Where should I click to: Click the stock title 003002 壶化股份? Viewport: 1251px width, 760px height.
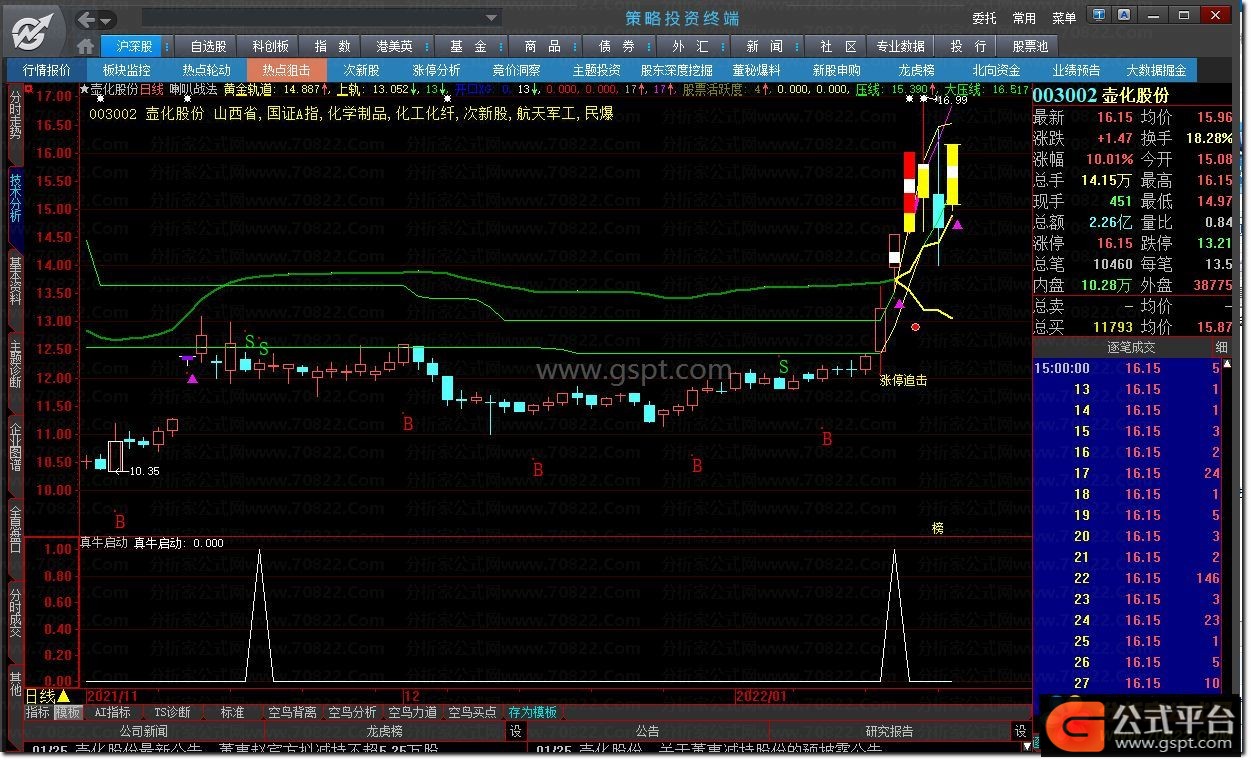1101,95
